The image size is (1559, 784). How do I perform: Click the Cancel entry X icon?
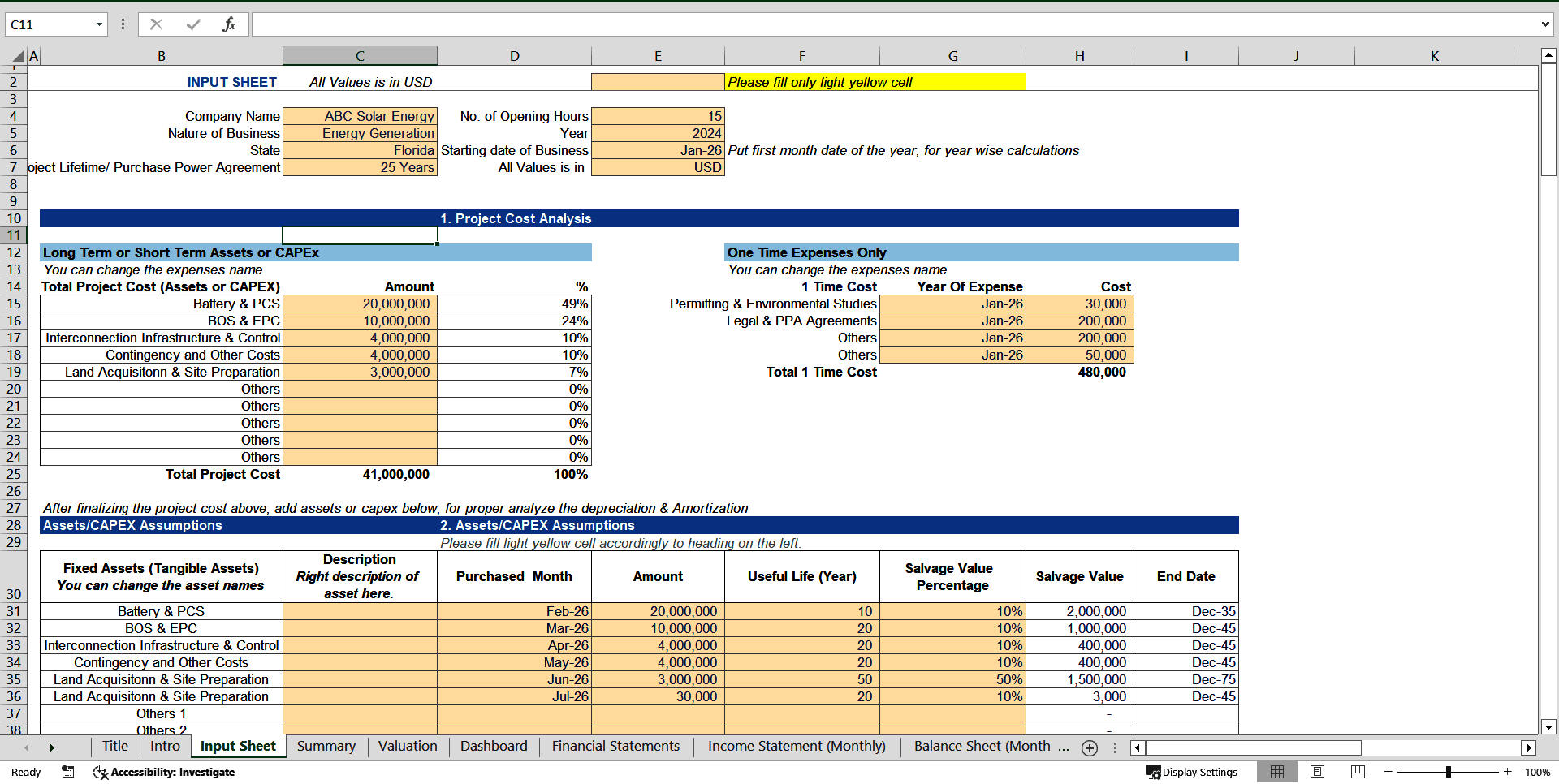(156, 24)
